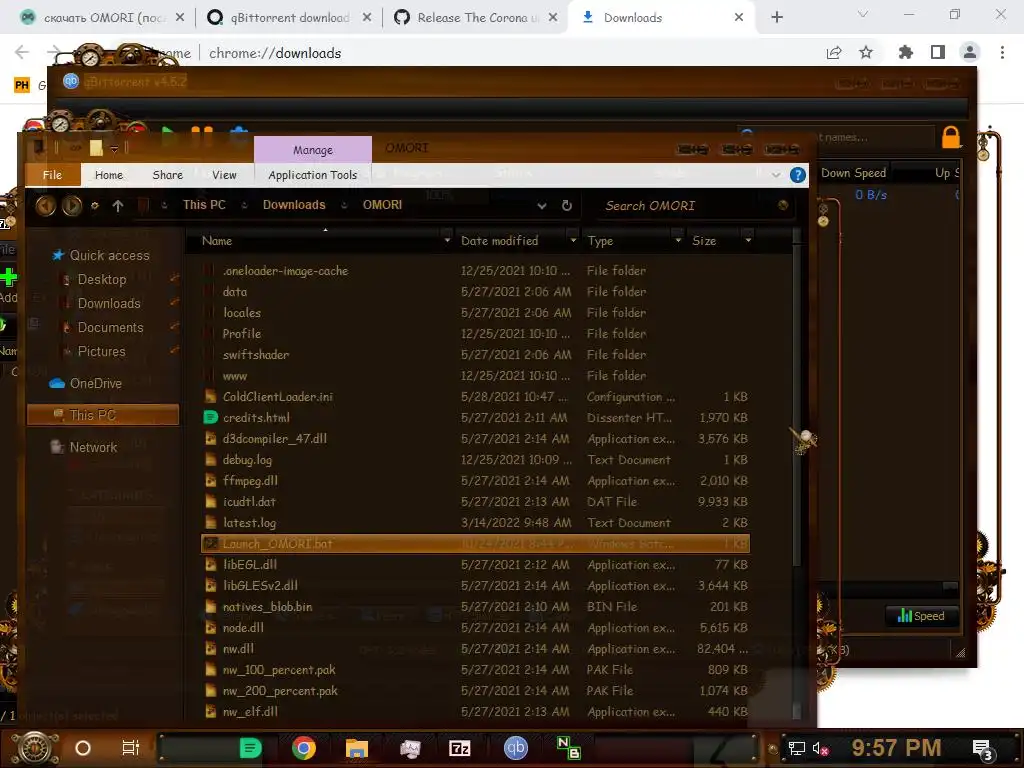This screenshot has height=768, width=1024.
Task: Select the swiftshader folder
Action: click(255, 355)
